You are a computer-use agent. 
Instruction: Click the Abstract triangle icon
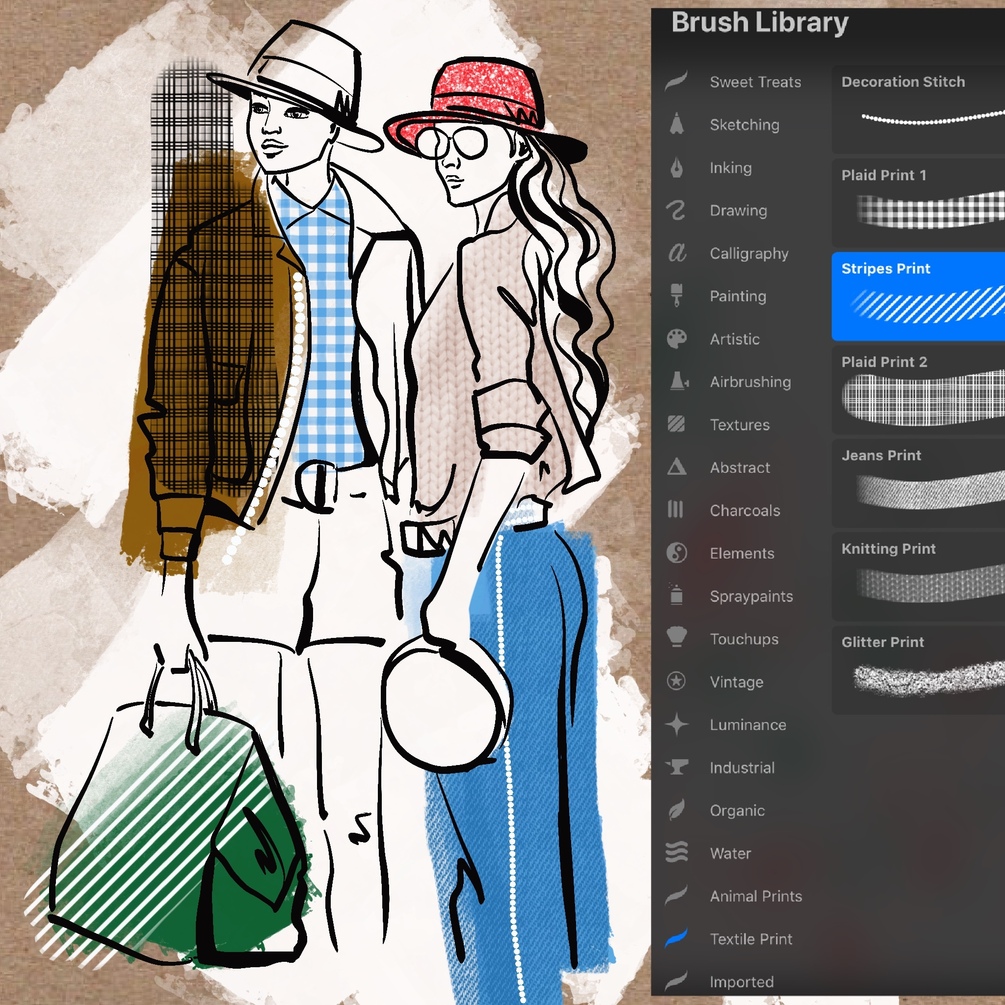pyautogui.click(x=676, y=467)
